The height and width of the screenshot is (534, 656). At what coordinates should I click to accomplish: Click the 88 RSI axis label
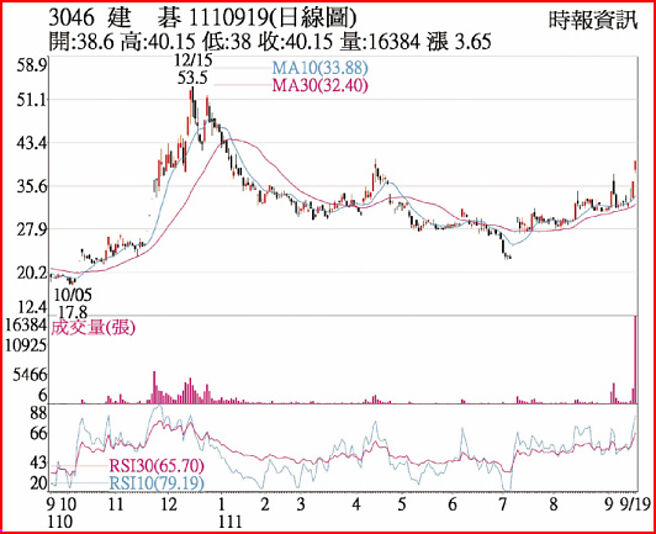(x=38, y=412)
